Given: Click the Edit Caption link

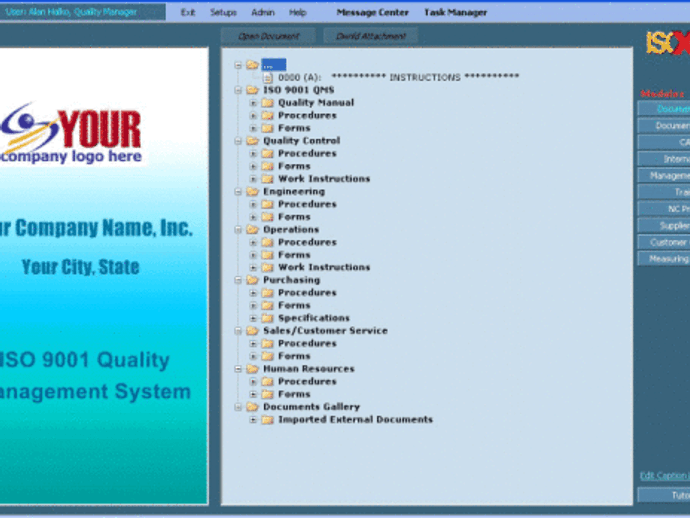Looking at the screenshot, I should tap(665, 476).
